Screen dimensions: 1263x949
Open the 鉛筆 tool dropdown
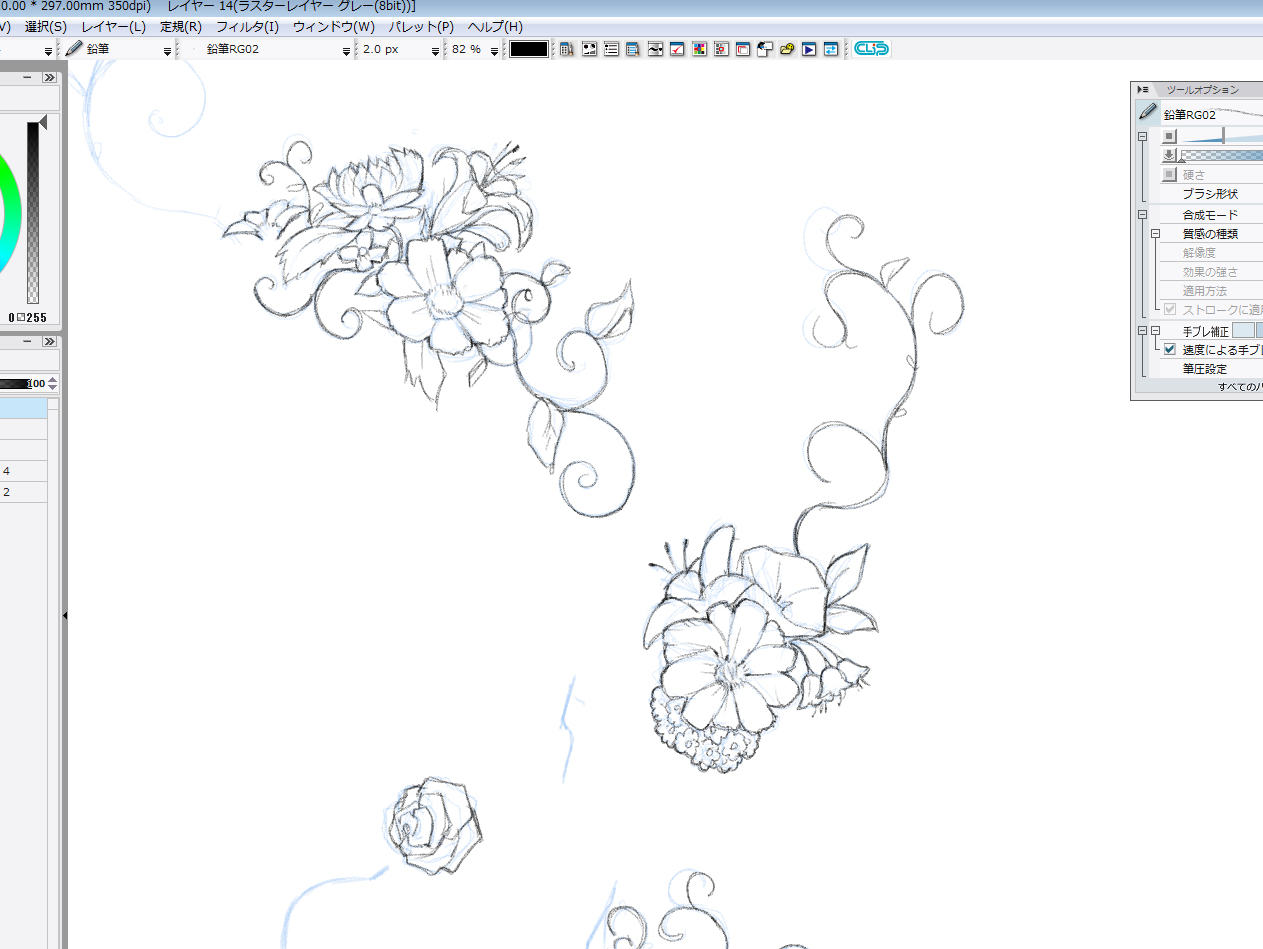point(167,50)
